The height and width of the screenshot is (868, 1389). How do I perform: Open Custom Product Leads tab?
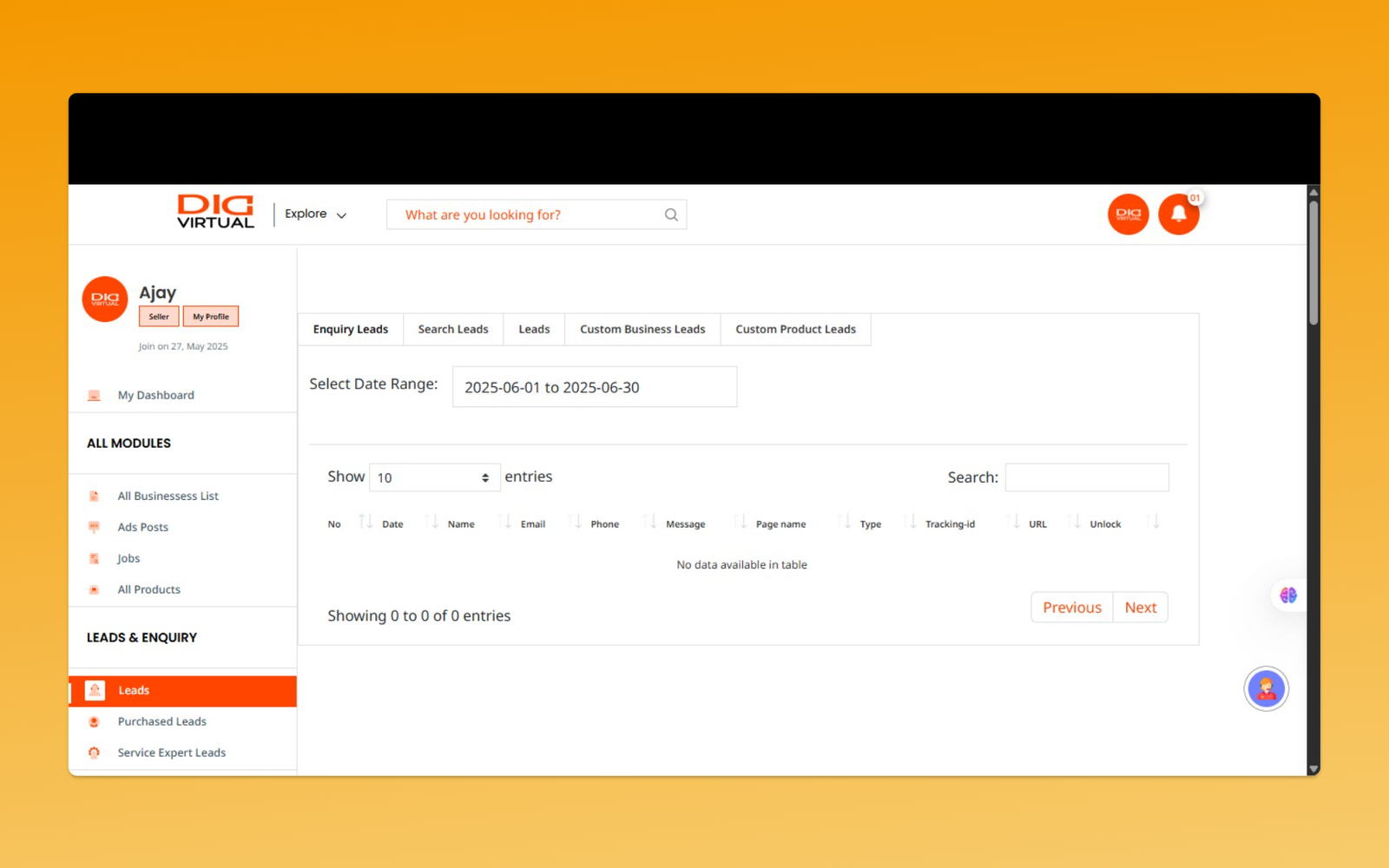tap(795, 330)
